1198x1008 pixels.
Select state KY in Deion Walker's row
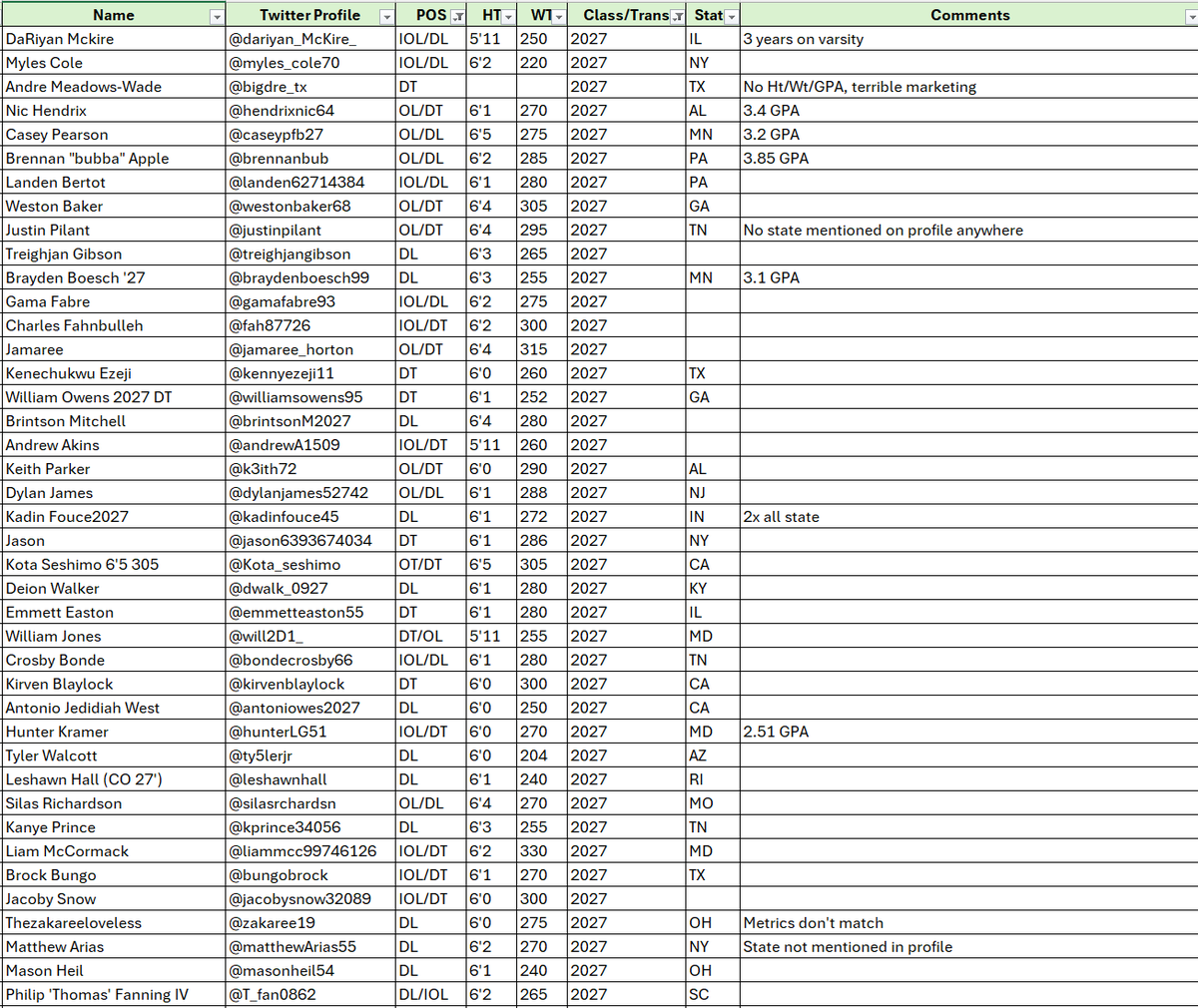coord(713,589)
